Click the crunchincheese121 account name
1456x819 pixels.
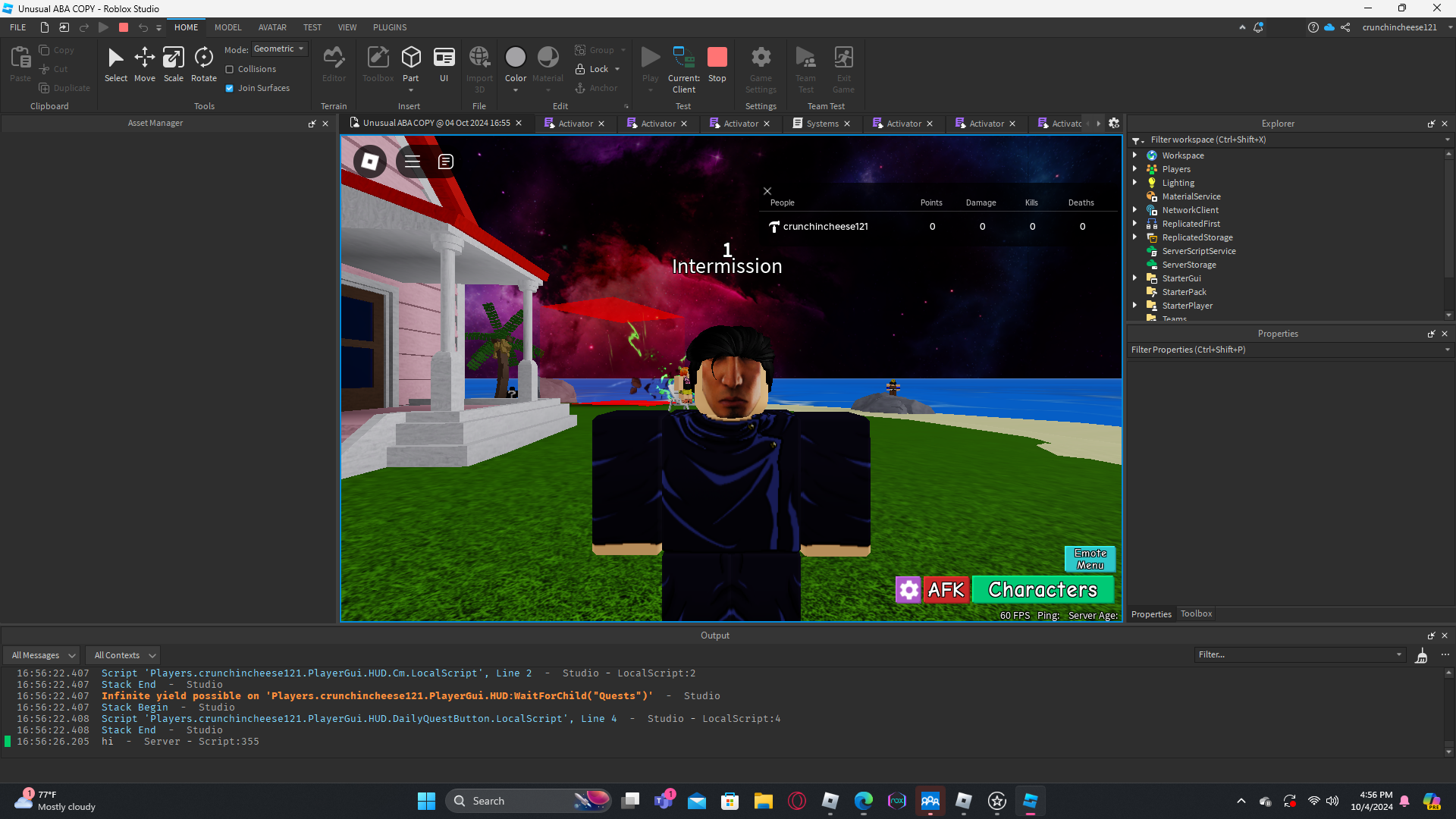point(1399,27)
